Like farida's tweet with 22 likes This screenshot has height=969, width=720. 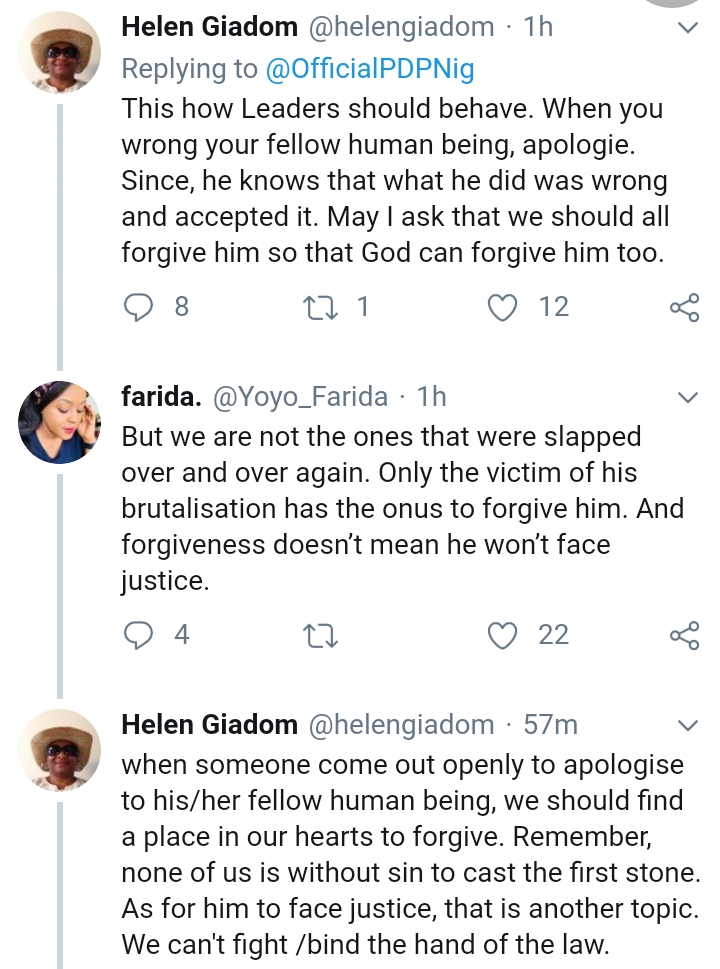501,634
